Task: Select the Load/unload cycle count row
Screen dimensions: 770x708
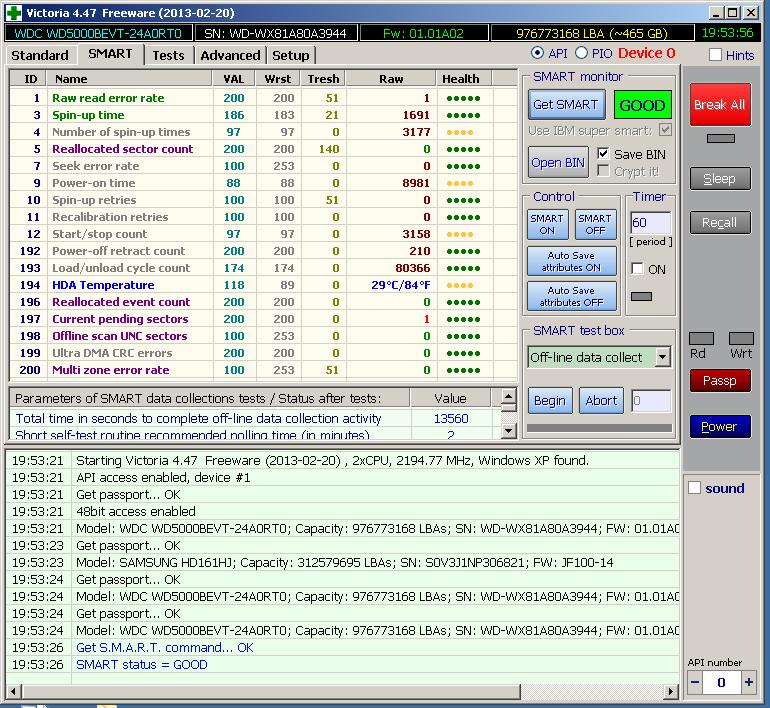Action: [263, 268]
